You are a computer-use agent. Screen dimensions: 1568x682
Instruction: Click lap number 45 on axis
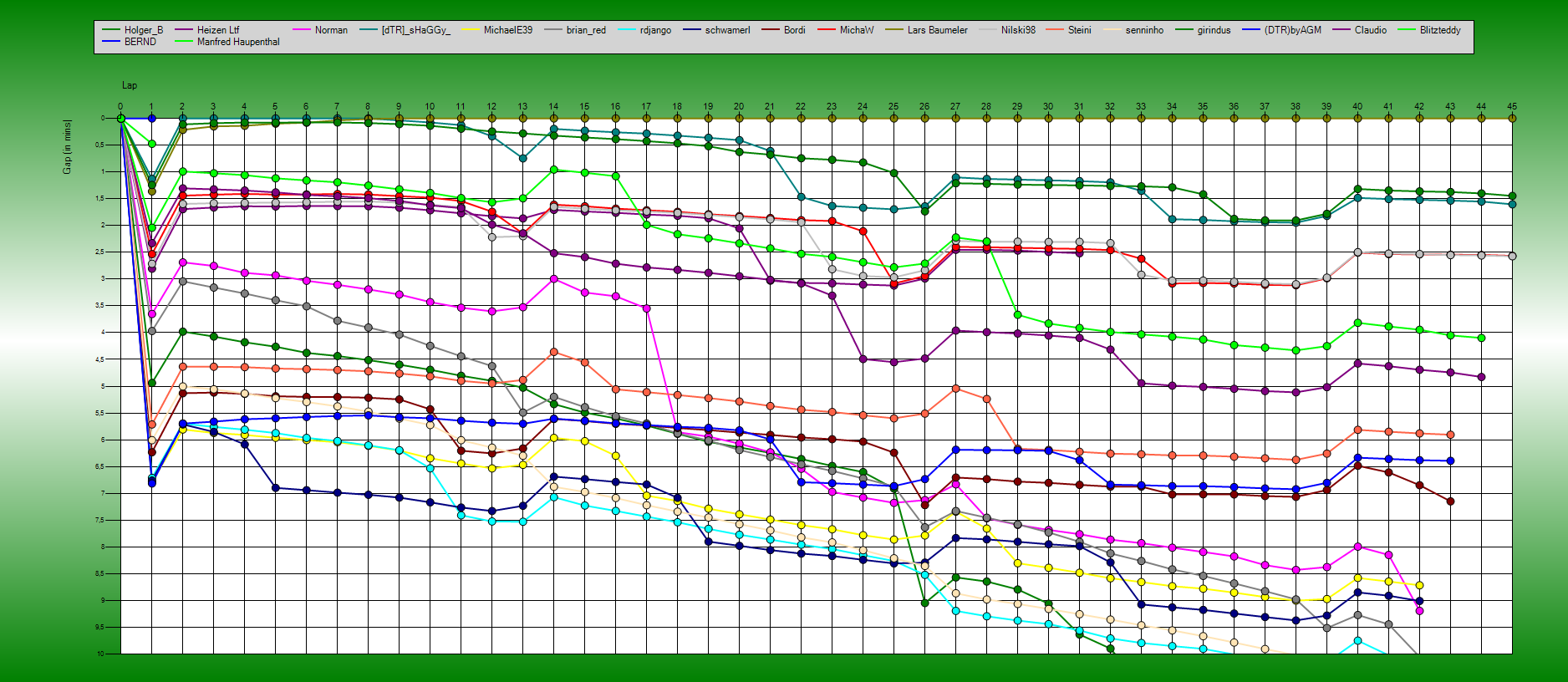click(x=1512, y=107)
